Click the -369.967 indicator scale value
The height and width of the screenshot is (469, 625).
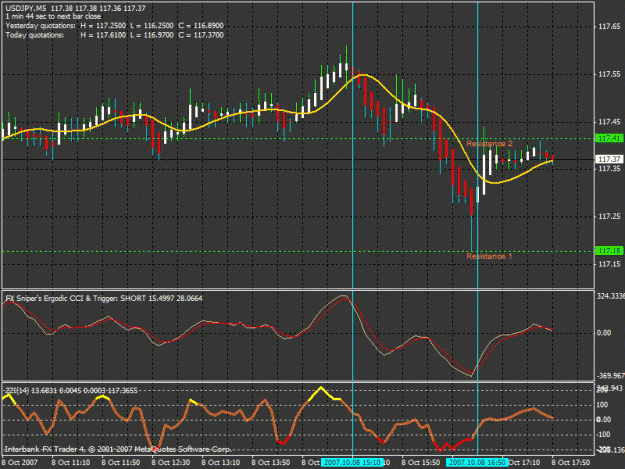coord(610,376)
